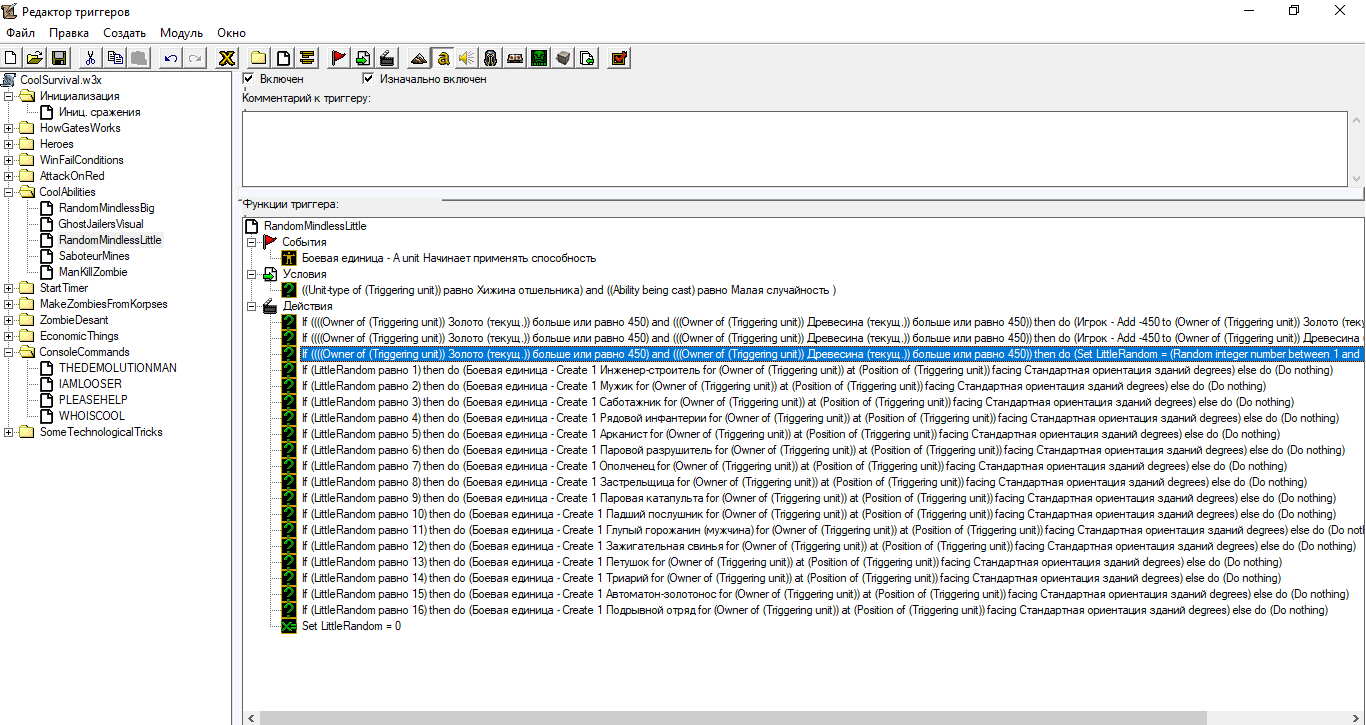1366x725 pixels.
Task: Create a new trigger category folder
Action: pos(259,58)
